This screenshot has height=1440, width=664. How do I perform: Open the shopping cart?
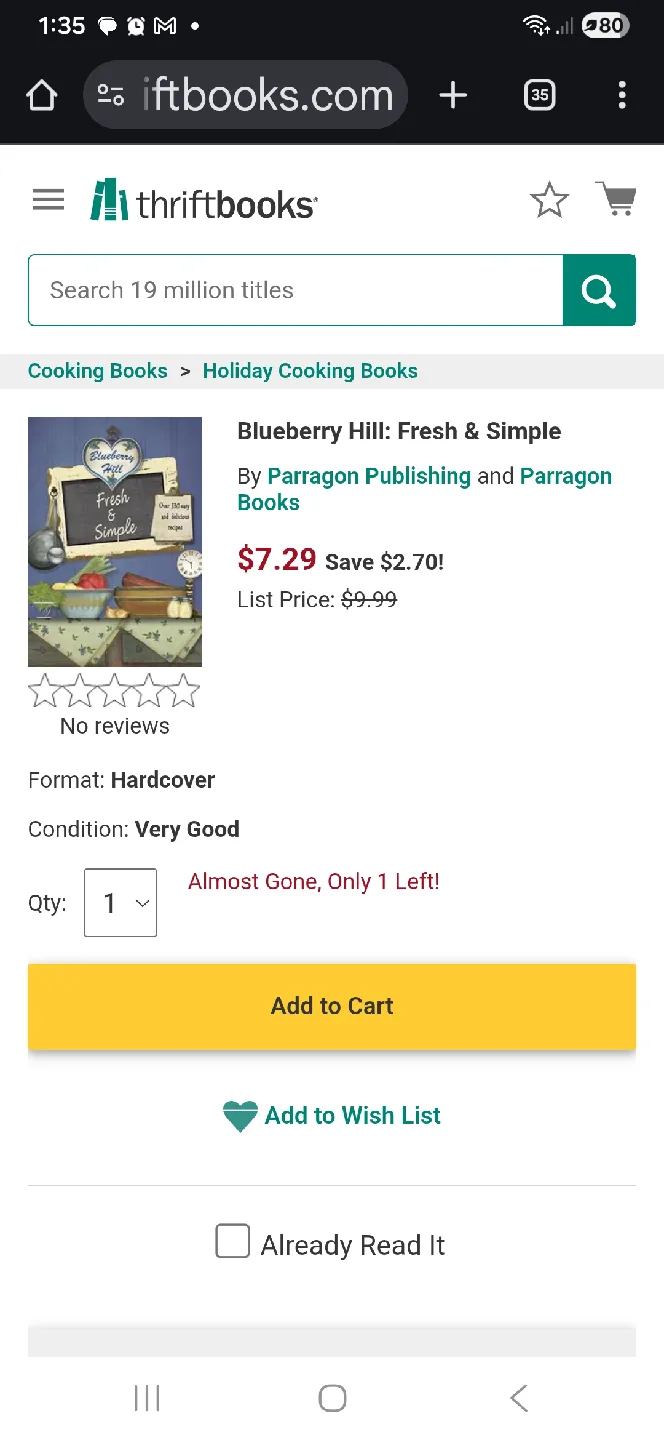(616, 199)
